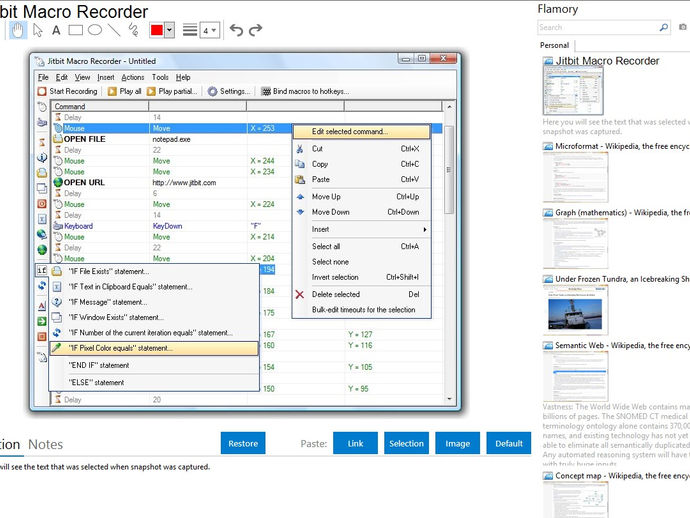Viewport: 690px width, 518px height.
Task: Choose Edit selected command in context menu
Action: pos(361,132)
